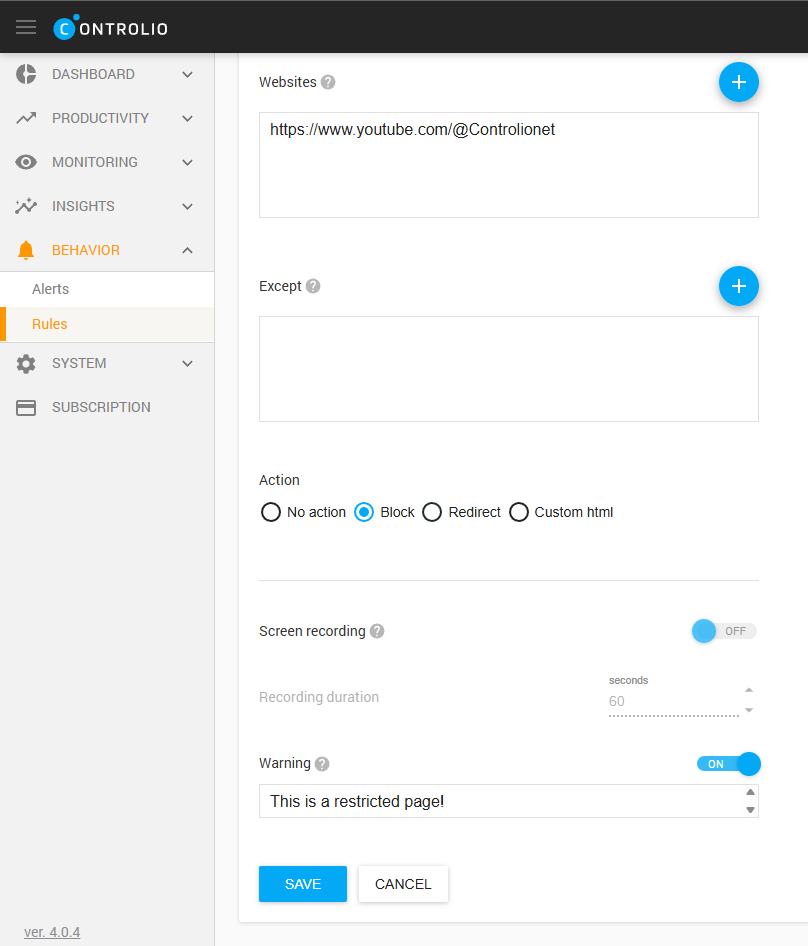
Task: Show help tooltip for Screen recording
Action: pyautogui.click(x=377, y=631)
